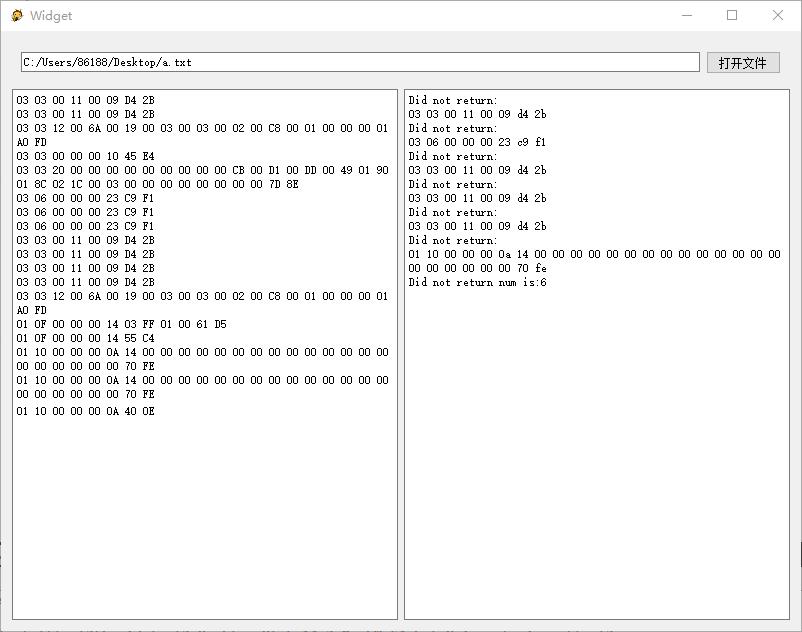This screenshot has height=632, width=802.
Task: Select line '01 0F 00 00 00 14 55 C4'
Action: click(x=85, y=338)
